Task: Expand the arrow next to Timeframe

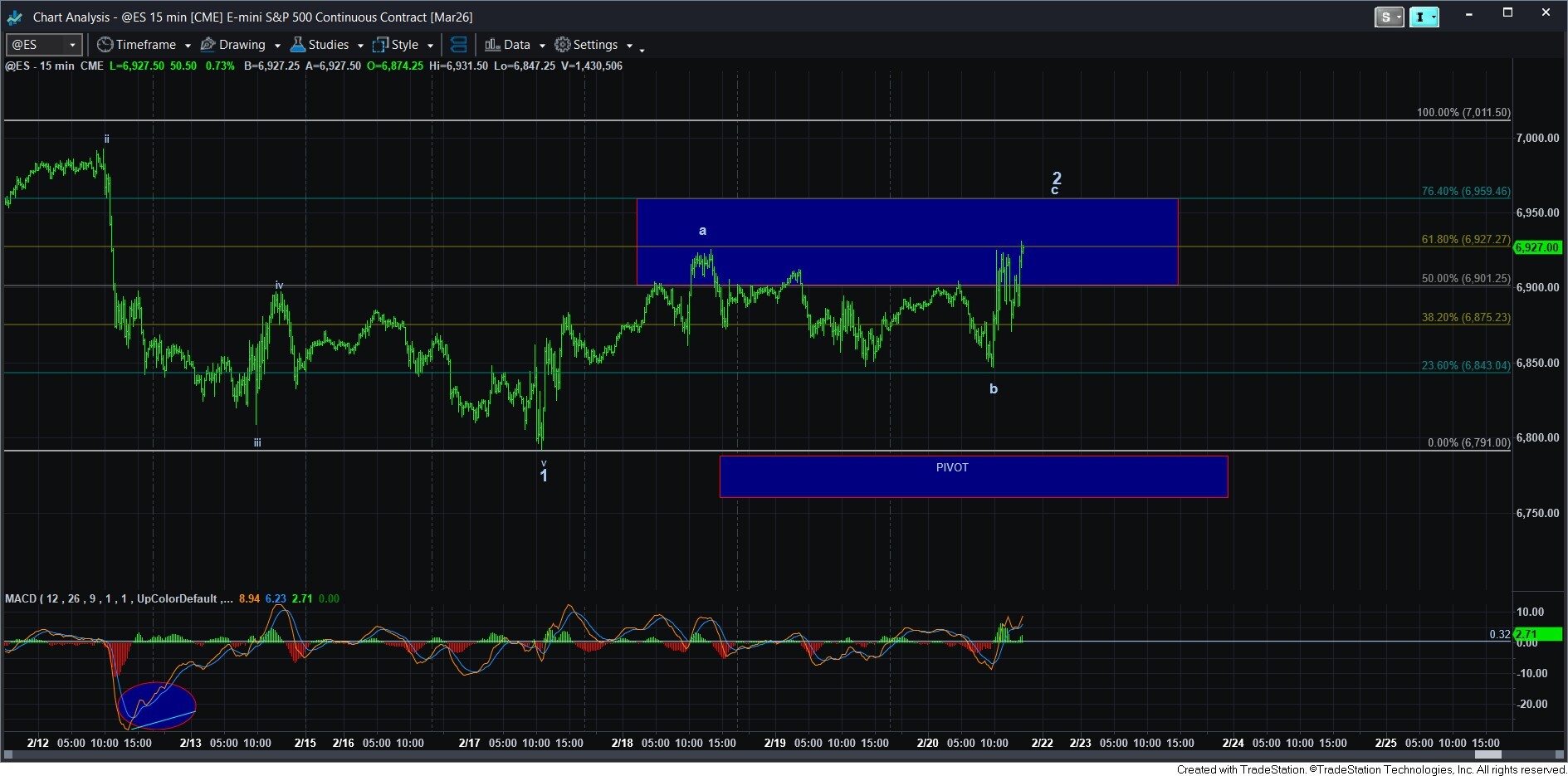Action: (x=188, y=46)
